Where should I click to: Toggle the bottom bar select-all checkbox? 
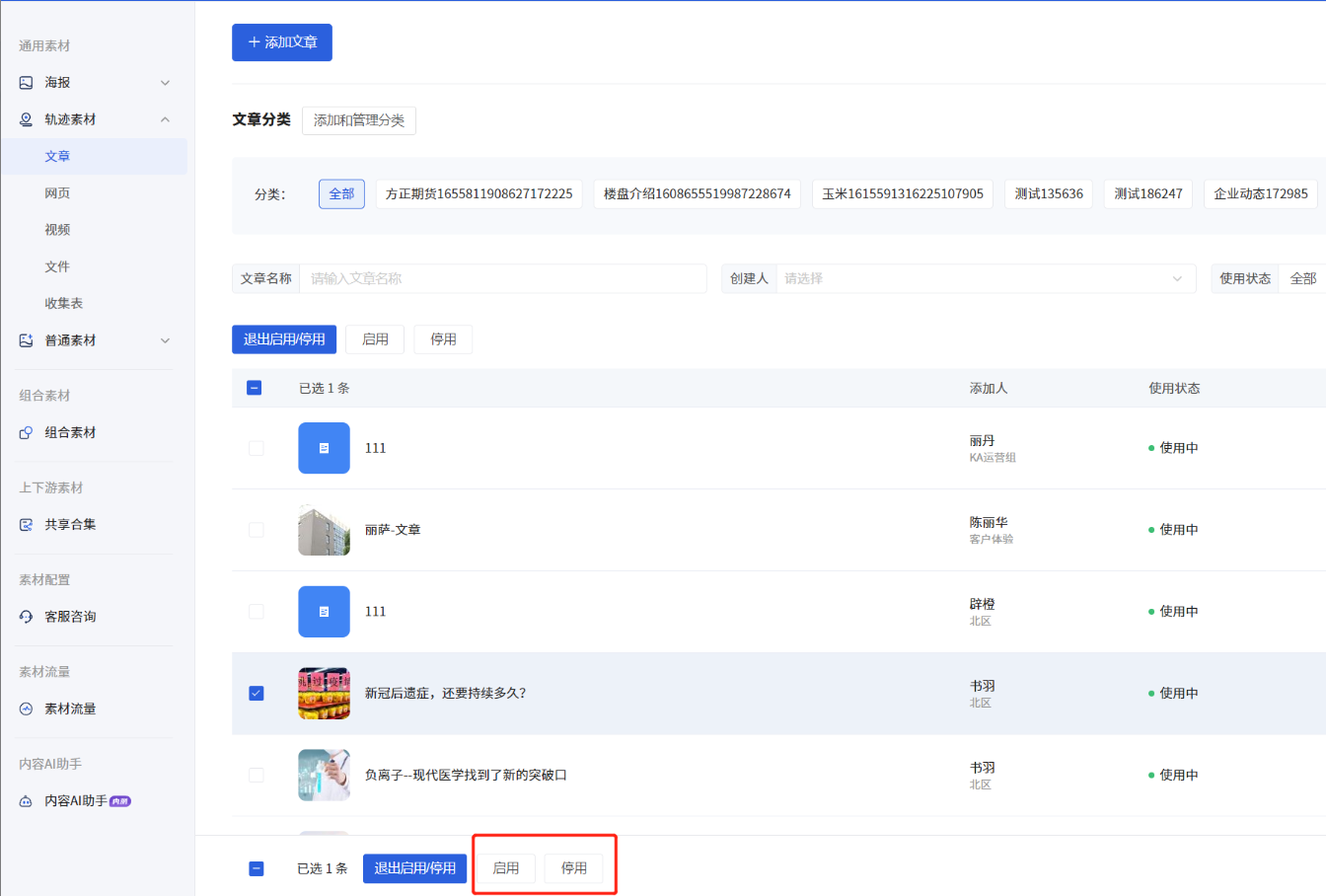(257, 868)
